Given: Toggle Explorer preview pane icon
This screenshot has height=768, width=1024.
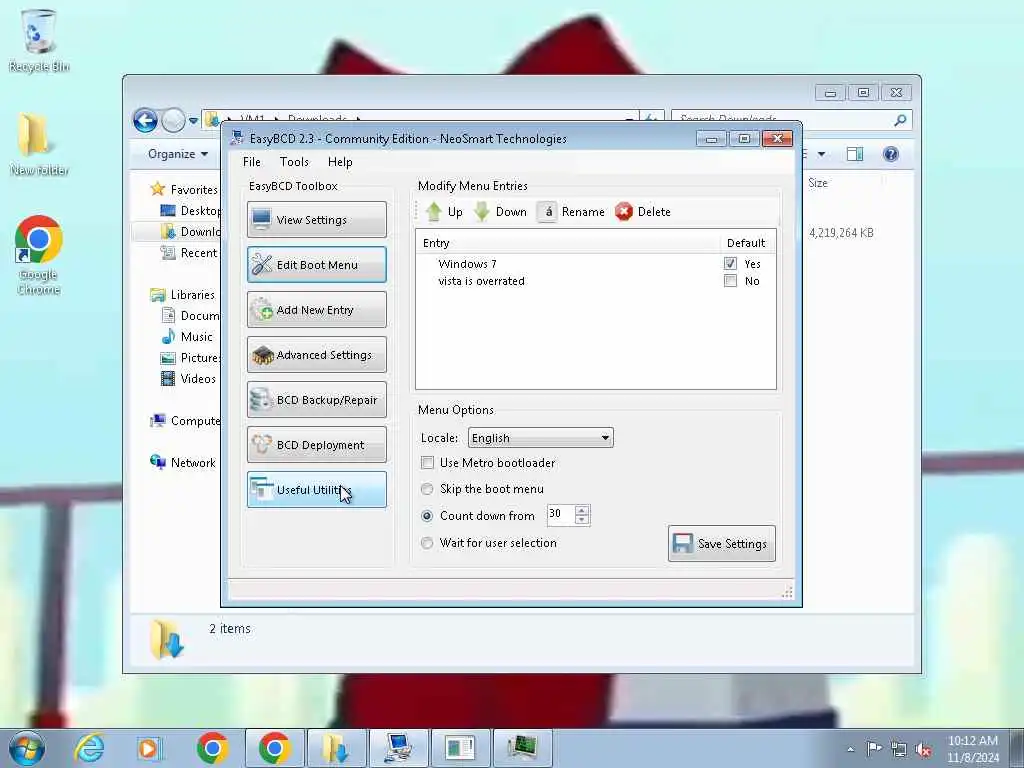Looking at the screenshot, I should (855, 154).
